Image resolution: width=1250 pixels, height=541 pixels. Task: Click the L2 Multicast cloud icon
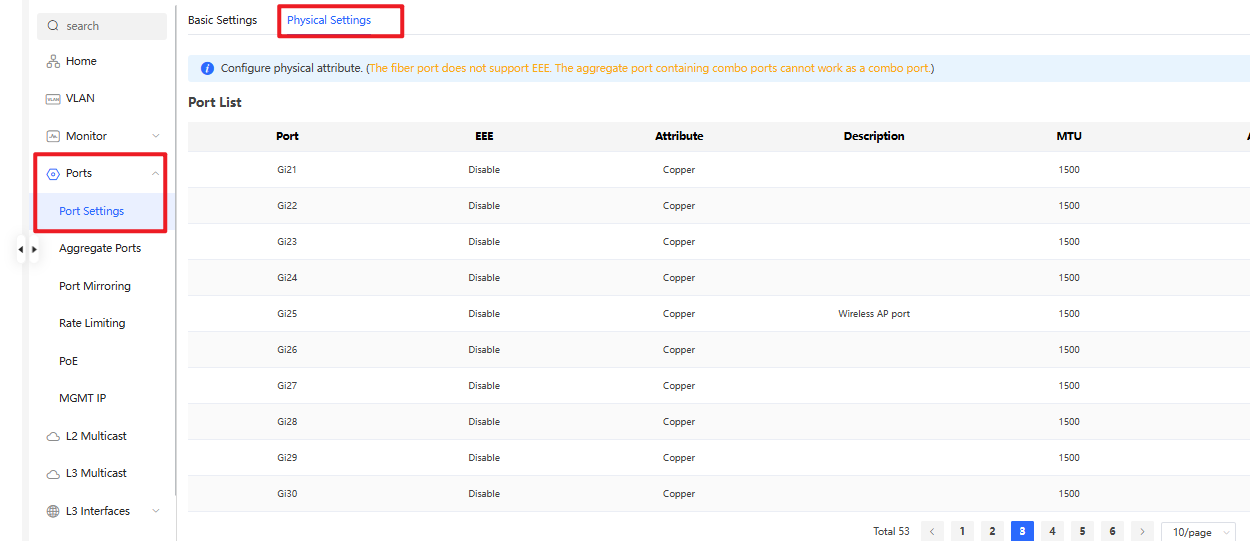[x=53, y=437]
